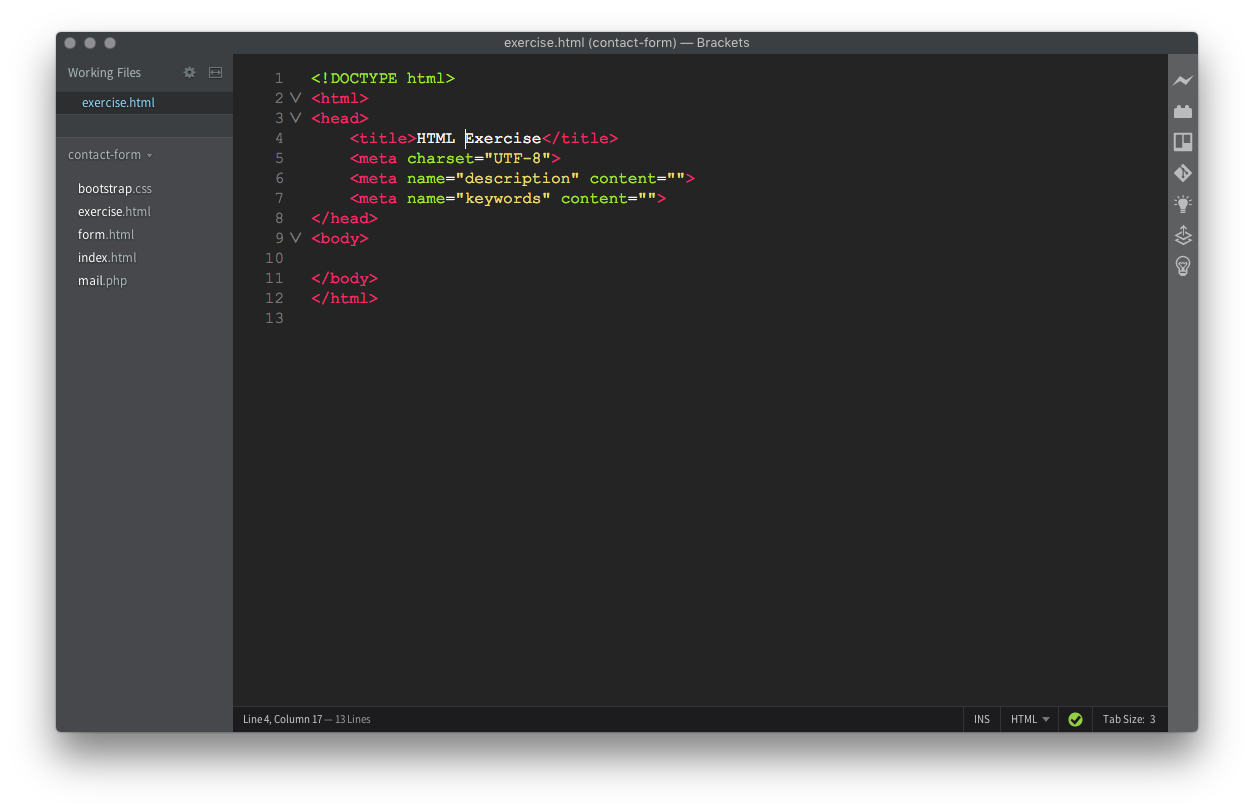Screen dimensions: 1254x812
Task: Click the upload layers icon in right toolbar
Action: pos(1183,235)
